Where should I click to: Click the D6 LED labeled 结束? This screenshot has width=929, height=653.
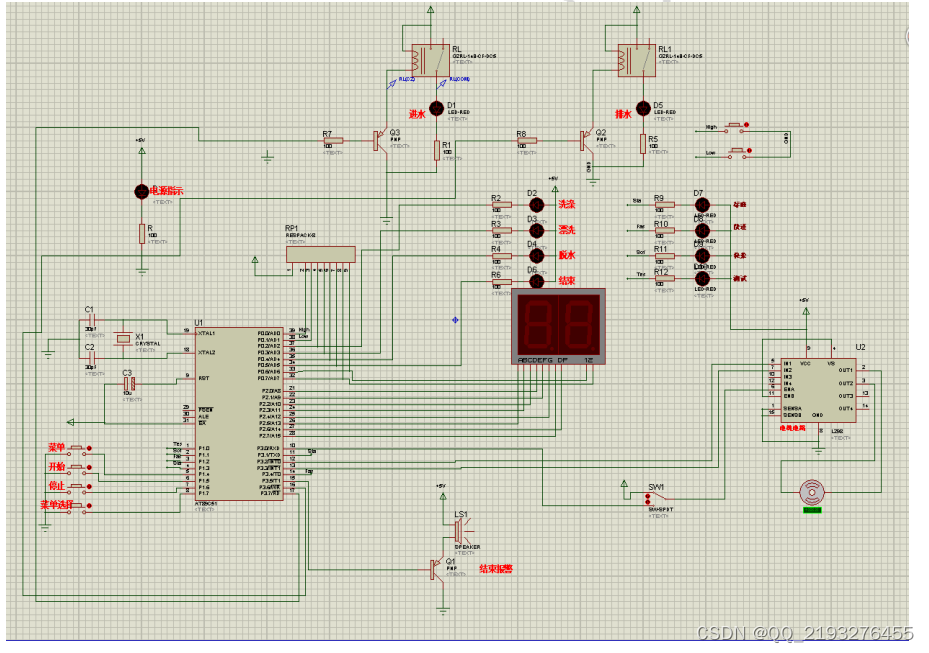pos(536,281)
